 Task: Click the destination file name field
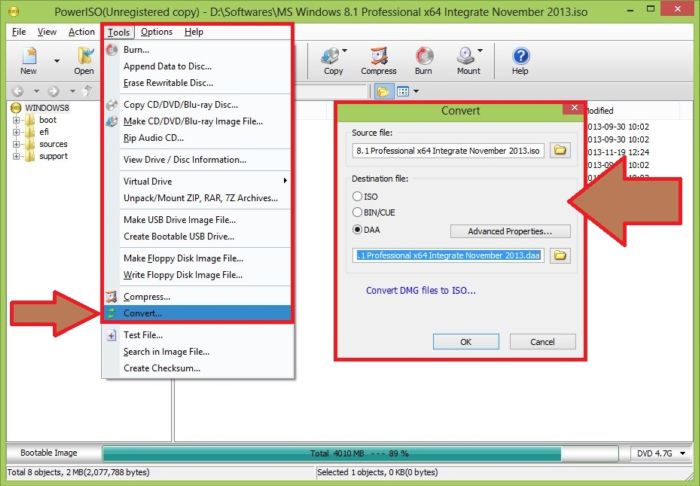click(x=448, y=256)
